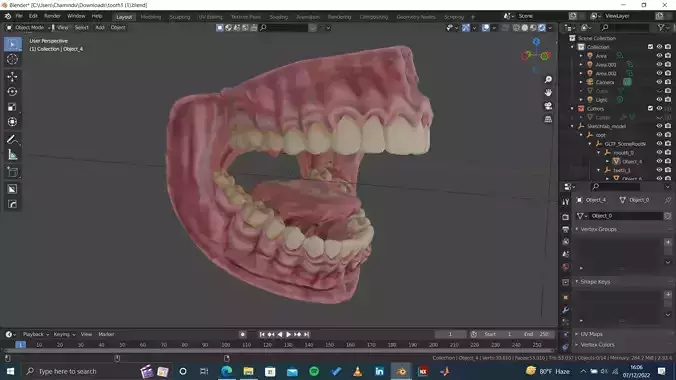Uncheck the Cutters collection checkbox
Screen dimensions: 676x380
point(650,109)
